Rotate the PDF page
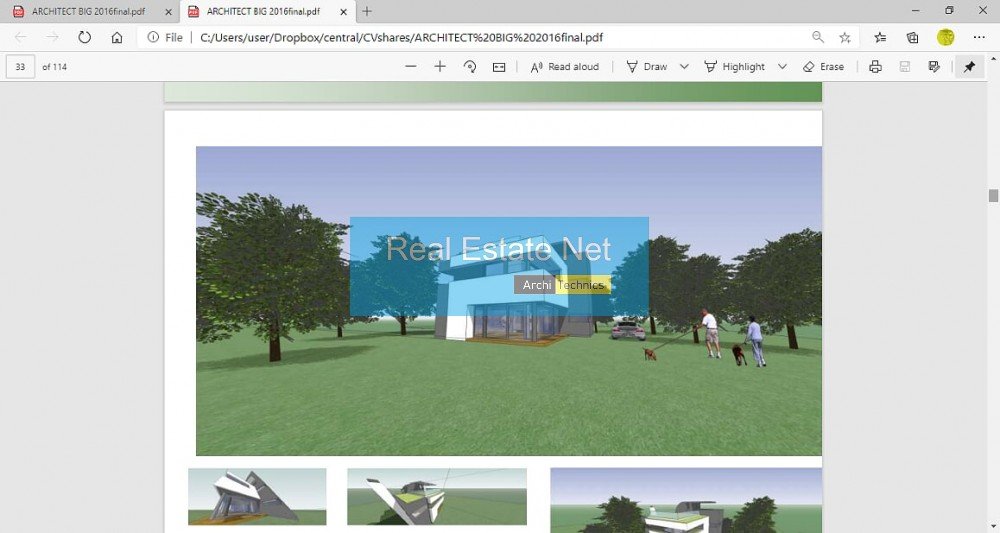The height and width of the screenshot is (533, 1000). tap(470, 66)
